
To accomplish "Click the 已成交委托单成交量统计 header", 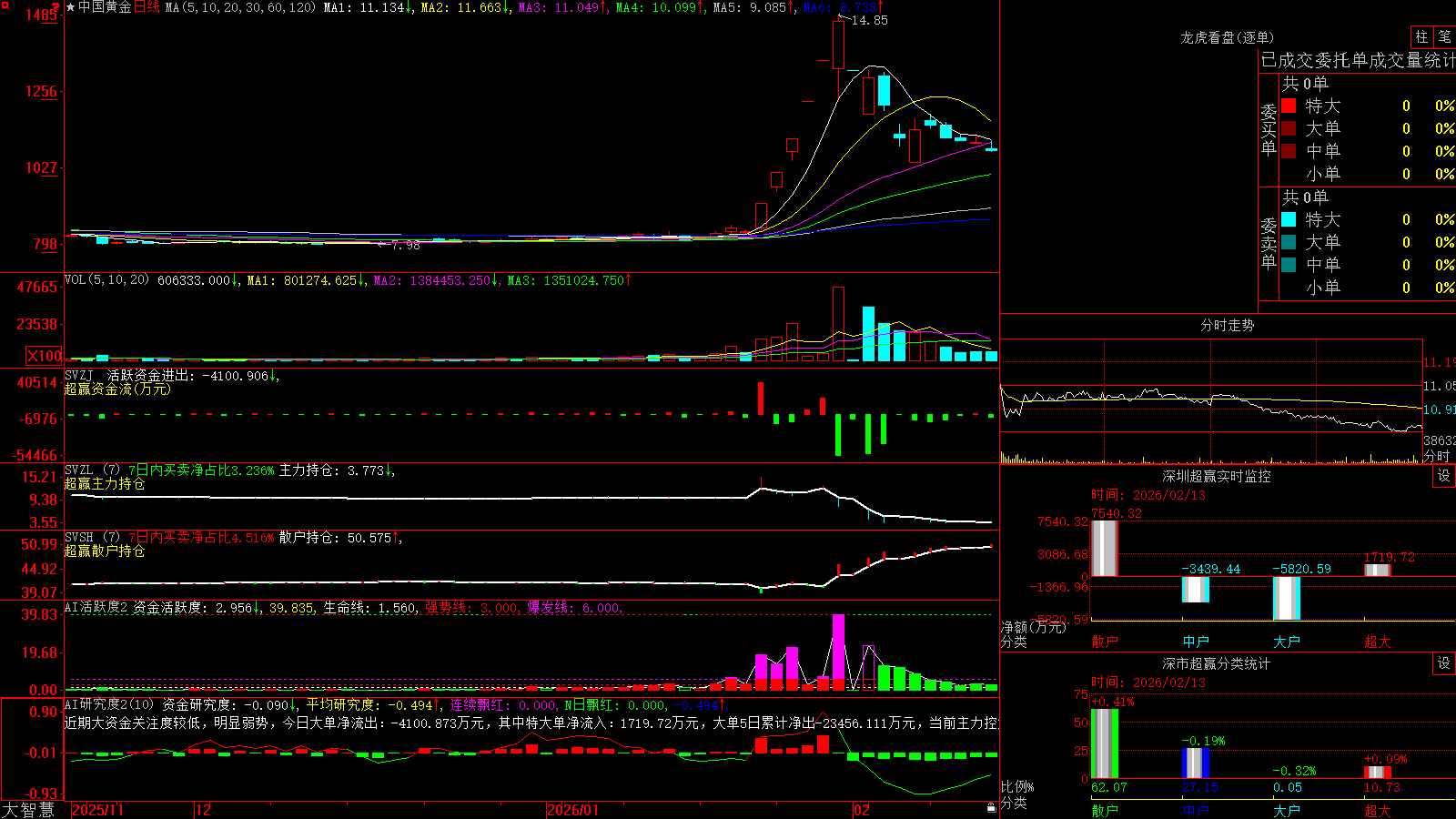I will (x=1358, y=60).
